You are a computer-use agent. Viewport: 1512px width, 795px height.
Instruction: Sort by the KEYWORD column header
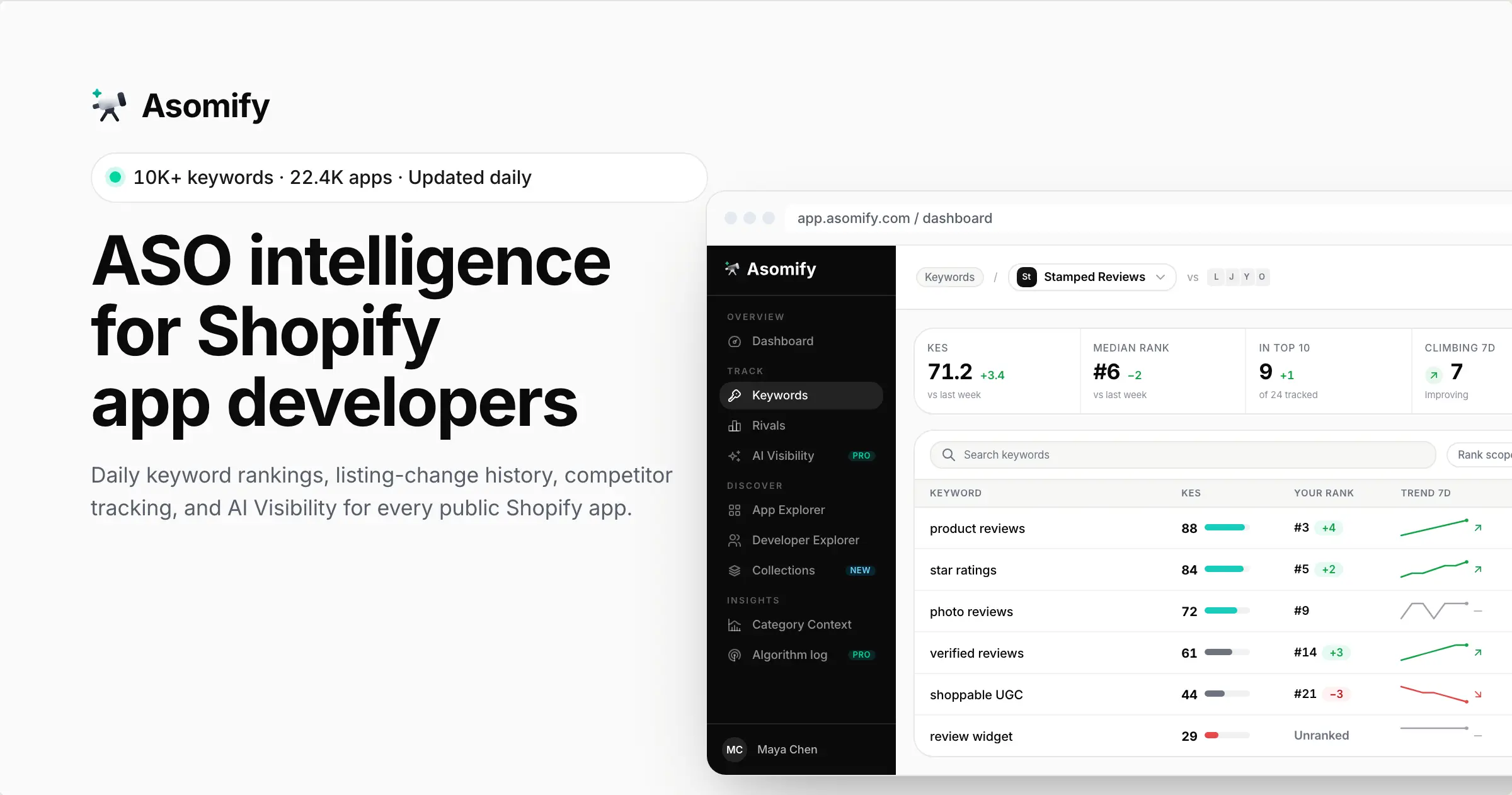coord(956,493)
